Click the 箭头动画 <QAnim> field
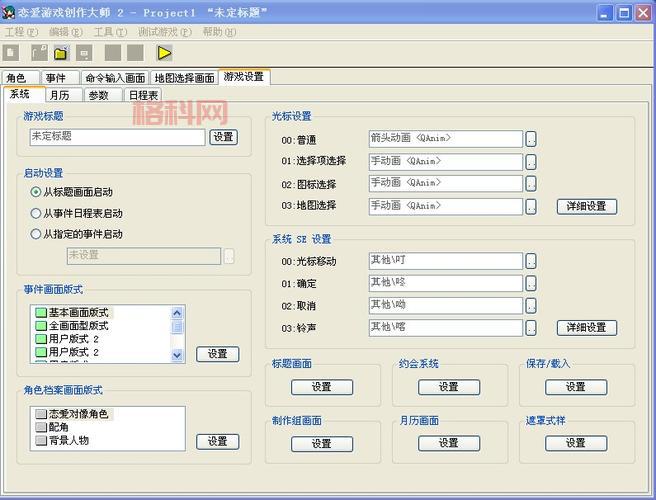 (446, 138)
